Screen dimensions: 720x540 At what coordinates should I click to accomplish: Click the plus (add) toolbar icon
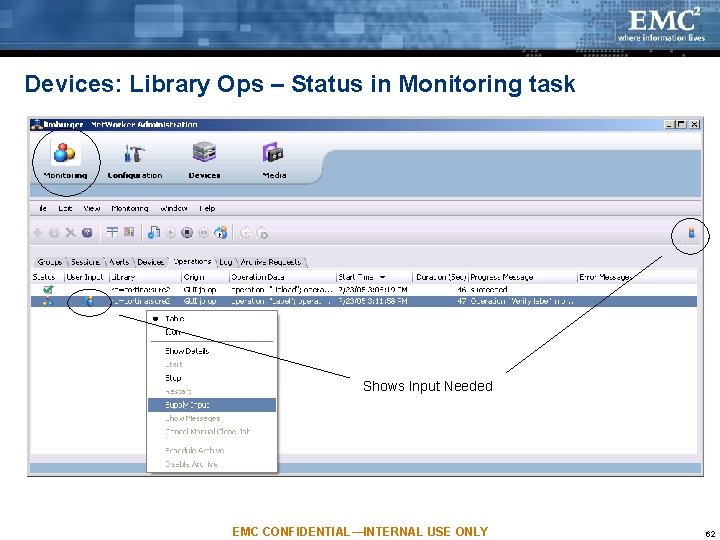(38, 233)
